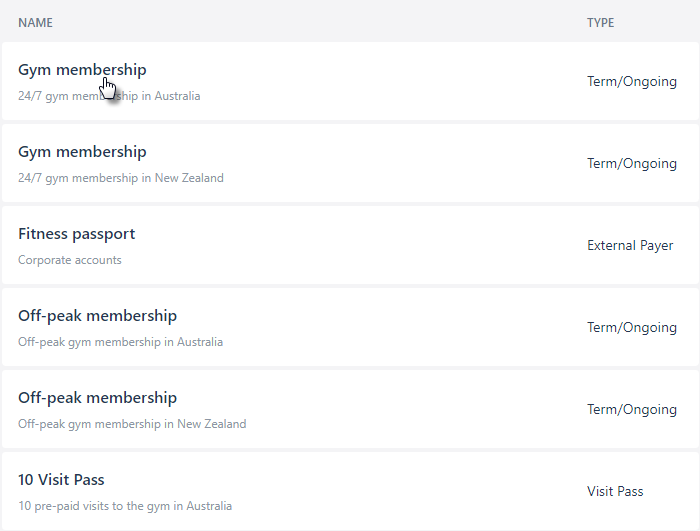
Task: Click 'Off-peak gym membership in New Zealand' description
Action: [132, 424]
